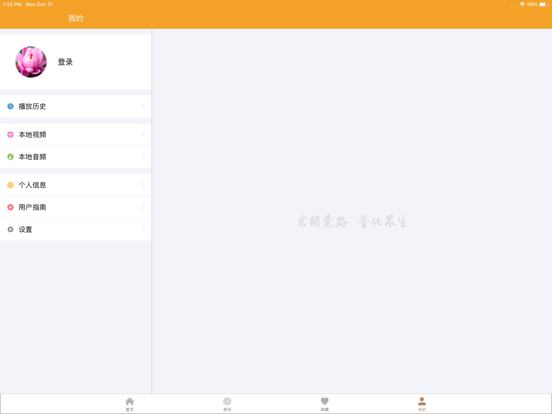The height and width of the screenshot is (414, 552).
Task: Expand the 本地音频 row chevron
Action: pos(143,157)
